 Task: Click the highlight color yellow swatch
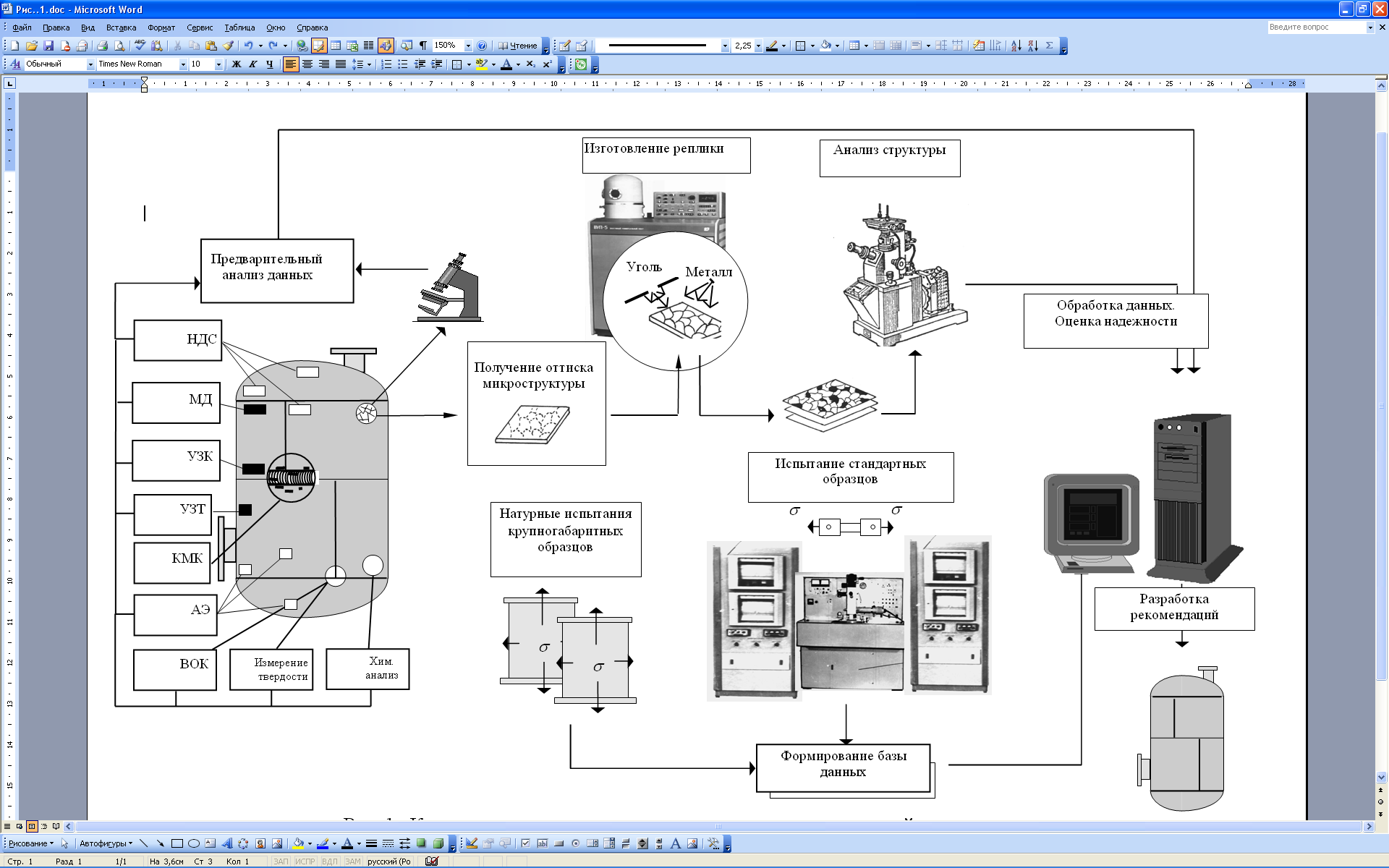point(482,64)
